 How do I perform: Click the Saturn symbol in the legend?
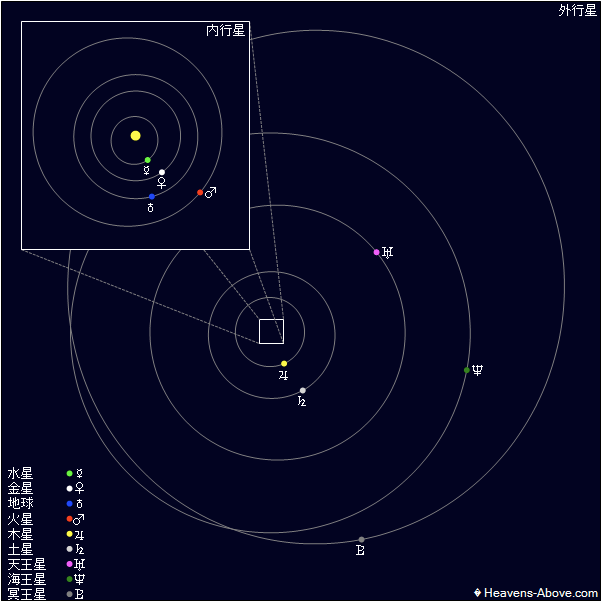[x=80, y=549]
